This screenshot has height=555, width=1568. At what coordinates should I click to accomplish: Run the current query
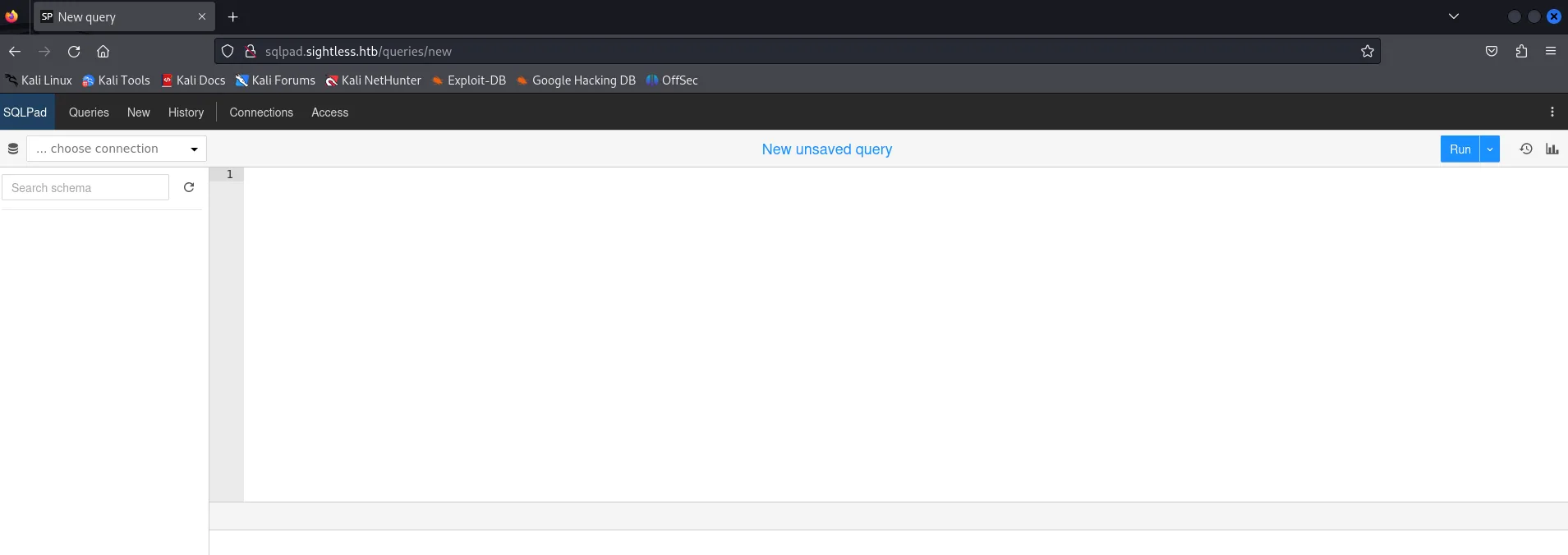coord(1460,149)
